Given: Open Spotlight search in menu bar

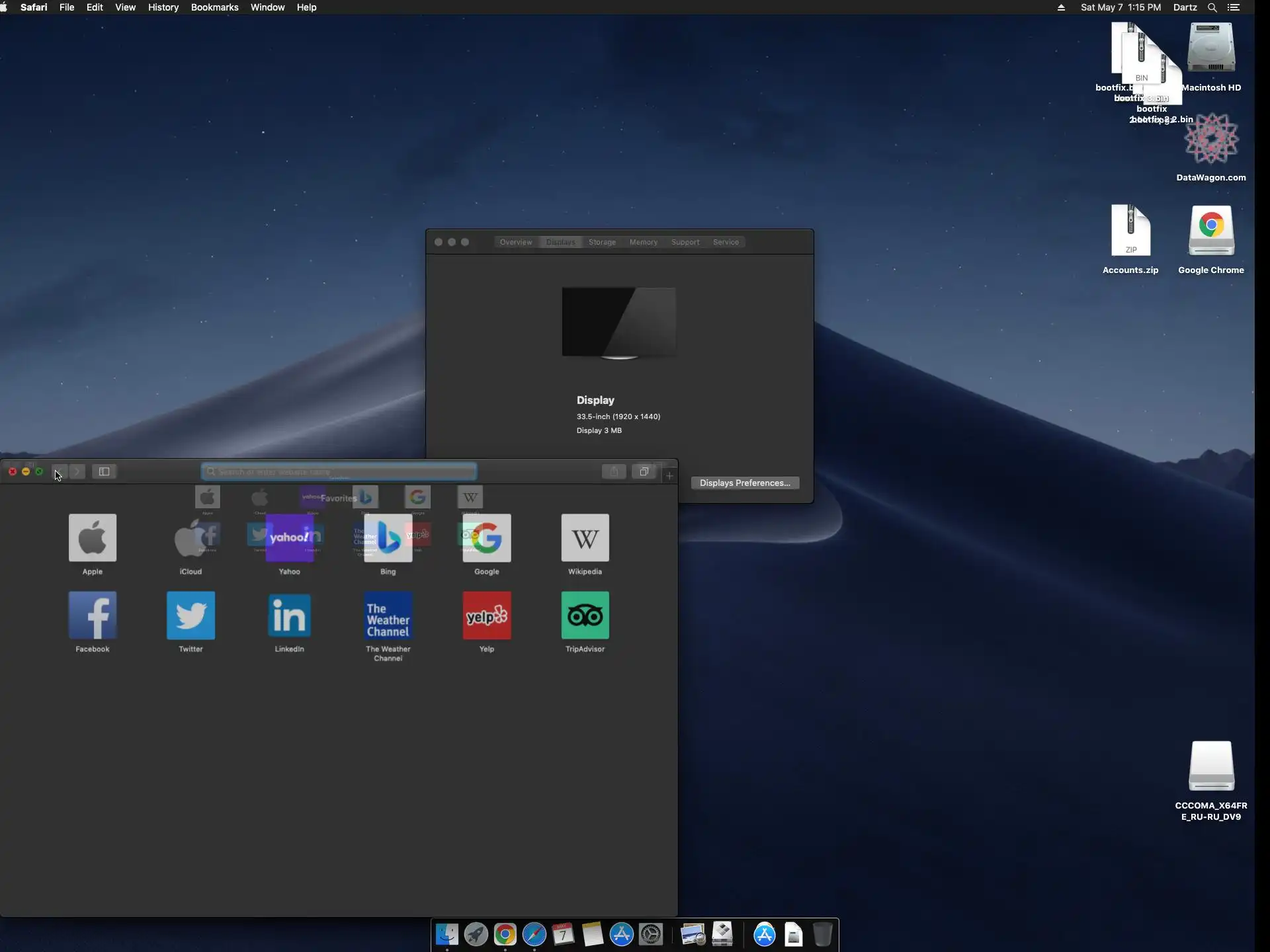Looking at the screenshot, I should click(x=1212, y=7).
